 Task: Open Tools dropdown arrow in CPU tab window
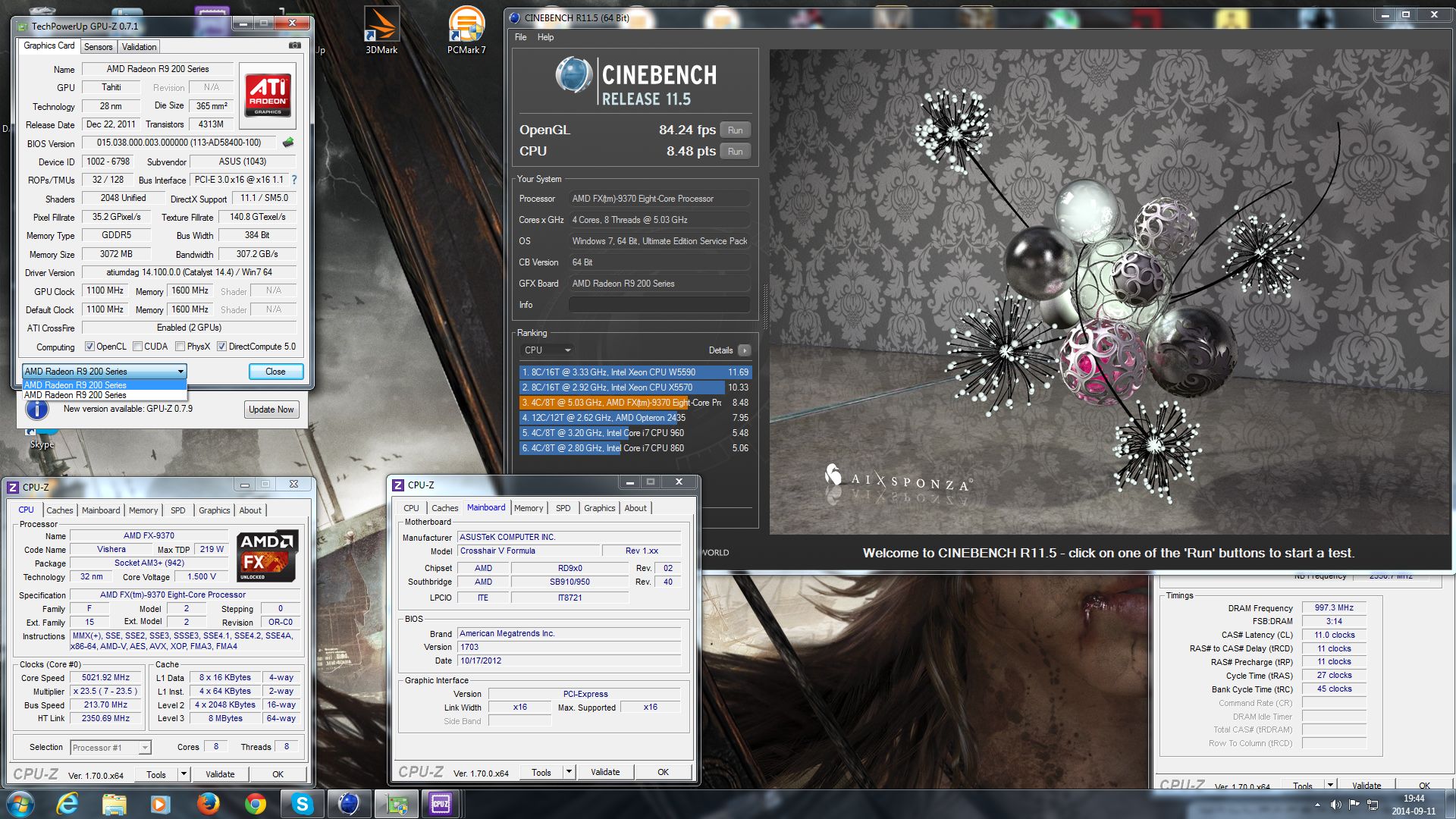click(184, 774)
